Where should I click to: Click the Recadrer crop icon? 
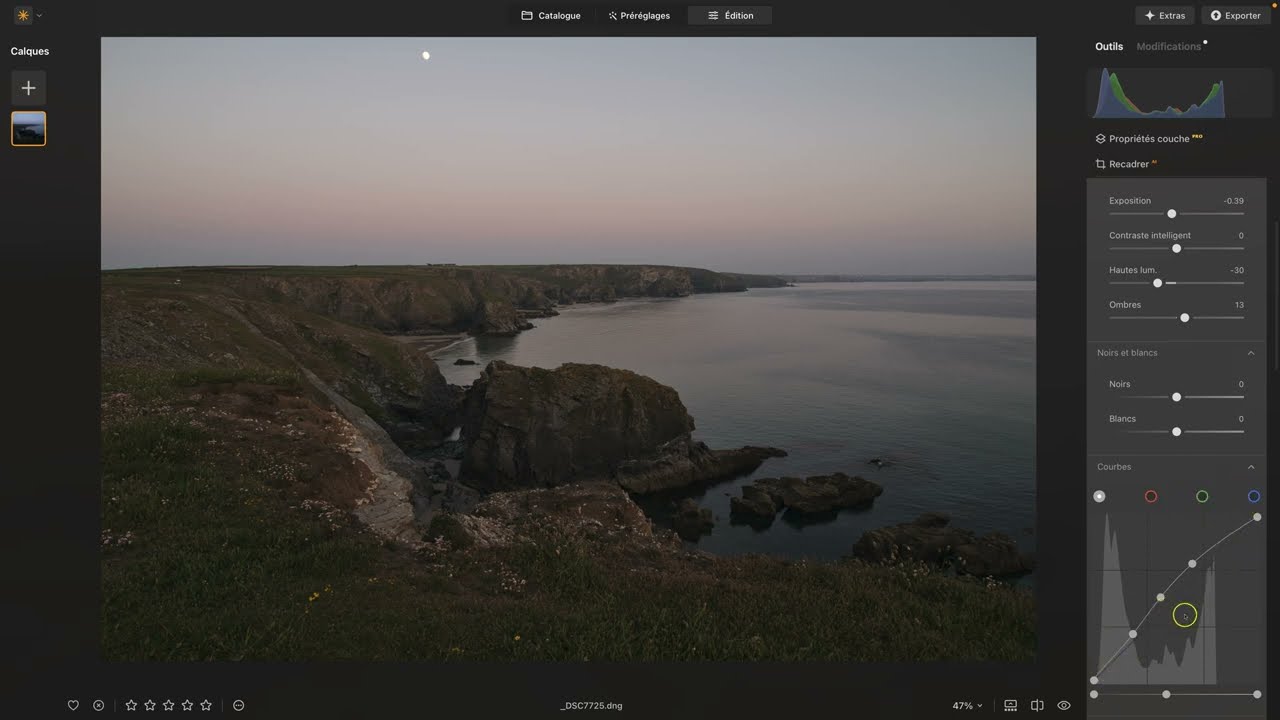pos(1100,164)
